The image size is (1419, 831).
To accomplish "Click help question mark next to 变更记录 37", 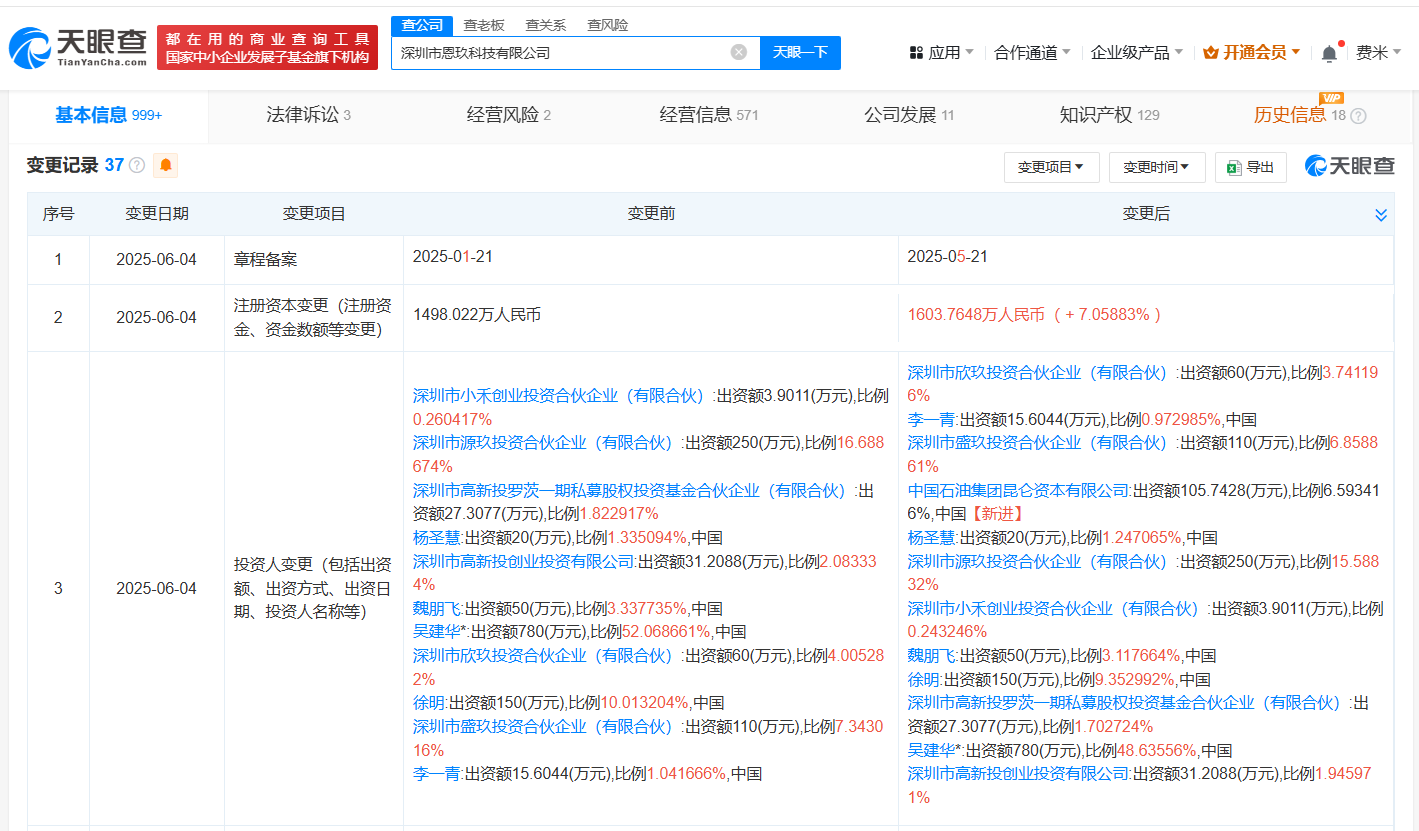I will click(x=137, y=165).
